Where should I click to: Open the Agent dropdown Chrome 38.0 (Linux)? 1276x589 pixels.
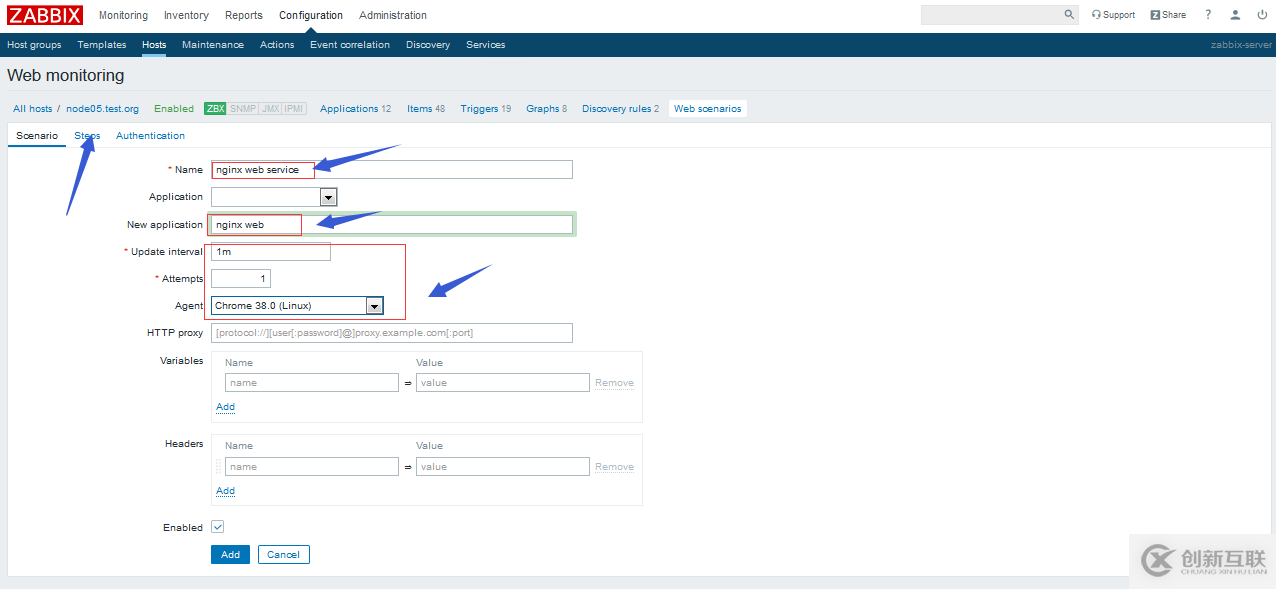[x=297, y=306]
